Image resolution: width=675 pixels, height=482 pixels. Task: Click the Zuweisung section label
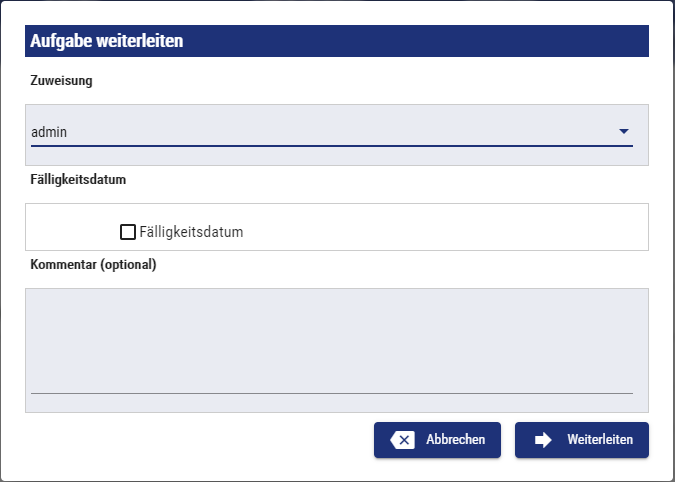[62, 81]
